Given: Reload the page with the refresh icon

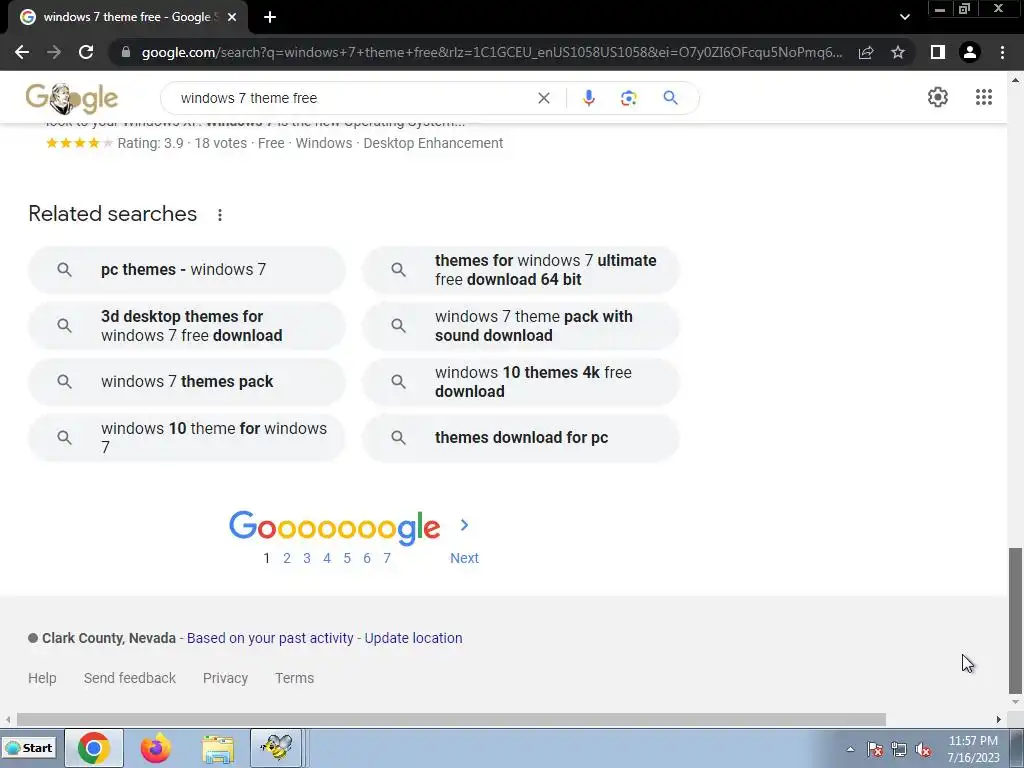Looking at the screenshot, I should click(x=86, y=52).
